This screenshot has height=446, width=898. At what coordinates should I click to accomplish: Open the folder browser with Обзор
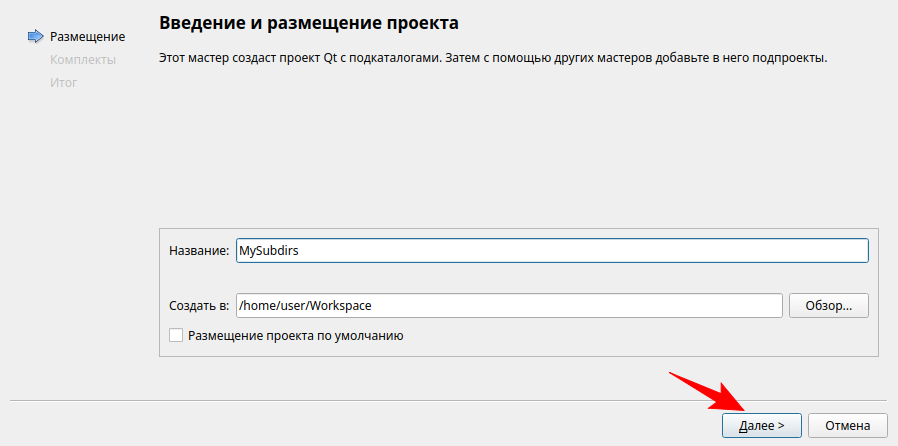point(828,305)
